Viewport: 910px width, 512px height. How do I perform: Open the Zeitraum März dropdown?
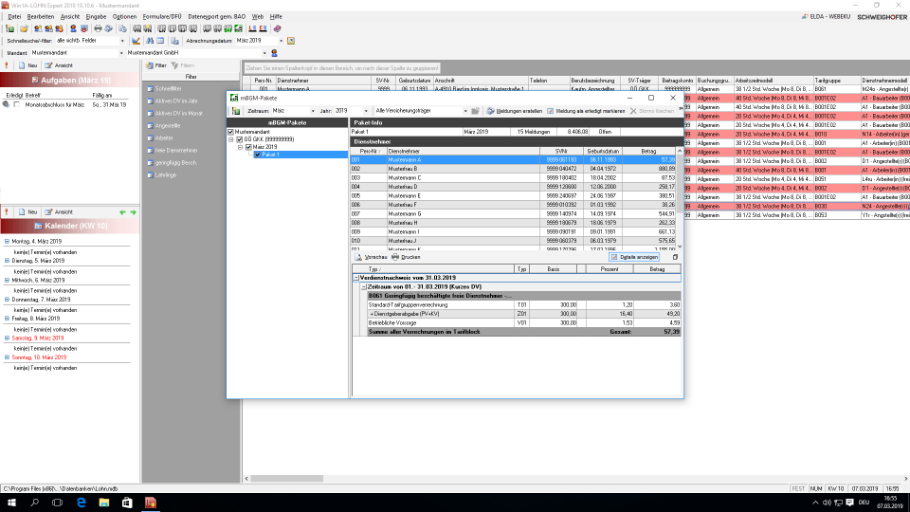[313, 111]
